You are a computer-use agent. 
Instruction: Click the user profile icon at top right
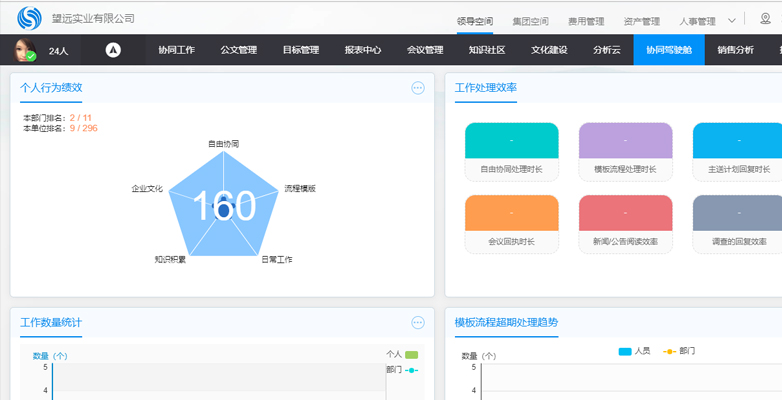coord(765,18)
